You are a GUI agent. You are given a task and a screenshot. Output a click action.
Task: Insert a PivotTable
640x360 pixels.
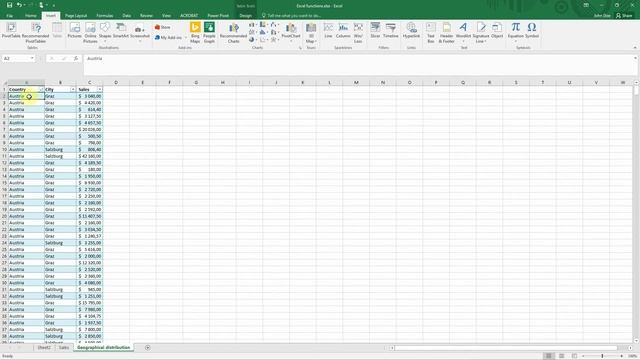click(x=11, y=31)
